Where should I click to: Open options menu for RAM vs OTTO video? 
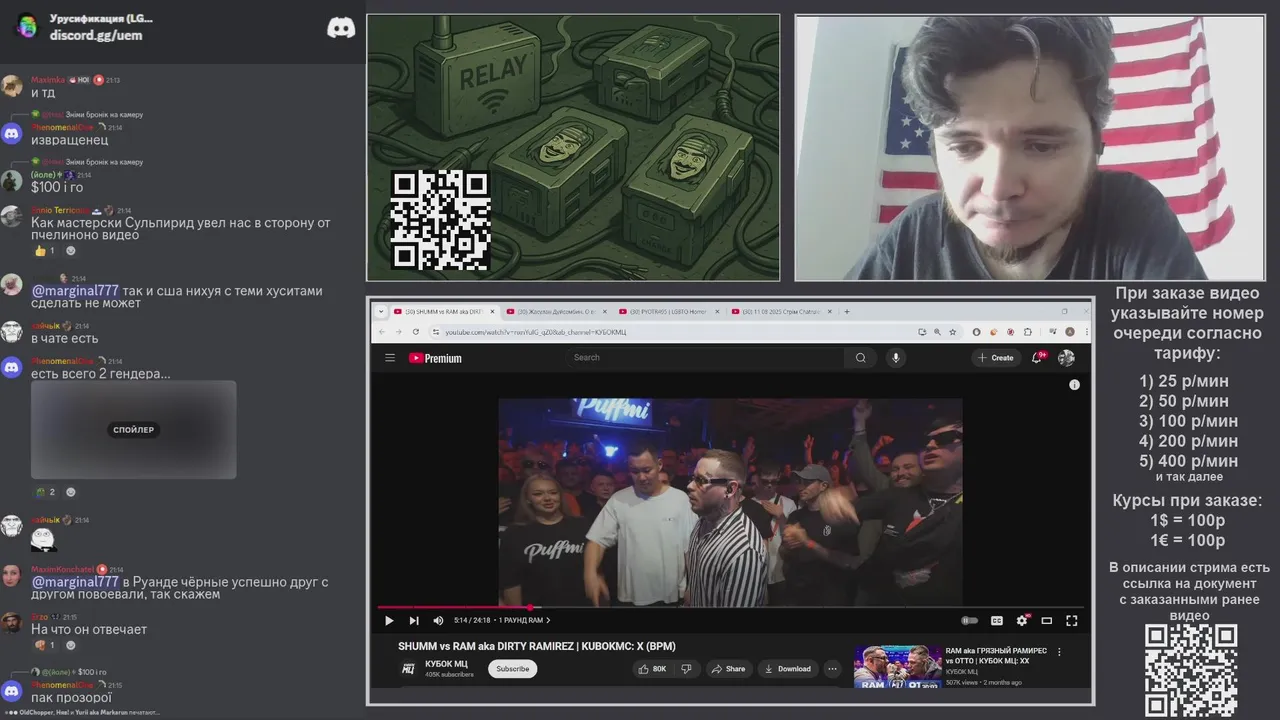1059,652
